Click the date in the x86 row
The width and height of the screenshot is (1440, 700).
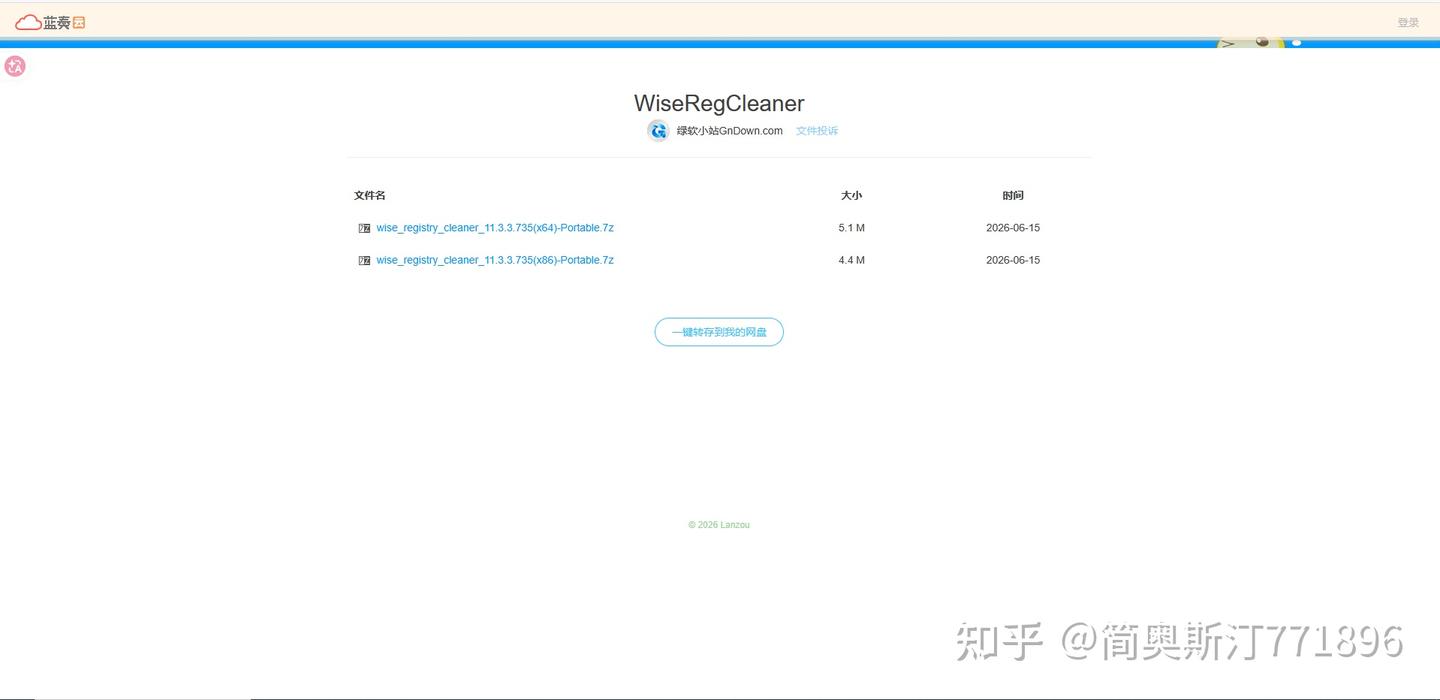(1013, 260)
